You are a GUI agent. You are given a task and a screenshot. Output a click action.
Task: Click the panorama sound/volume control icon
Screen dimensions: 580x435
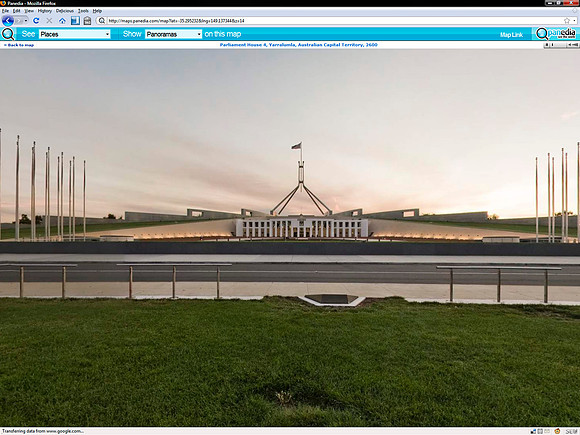click(x=573, y=45)
